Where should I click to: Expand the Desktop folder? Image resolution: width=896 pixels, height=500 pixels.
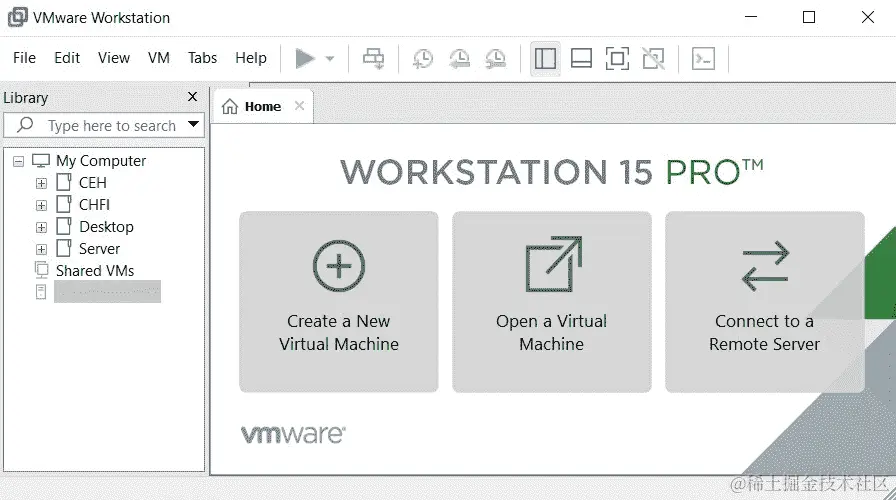pyautogui.click(x=41, y=227)
